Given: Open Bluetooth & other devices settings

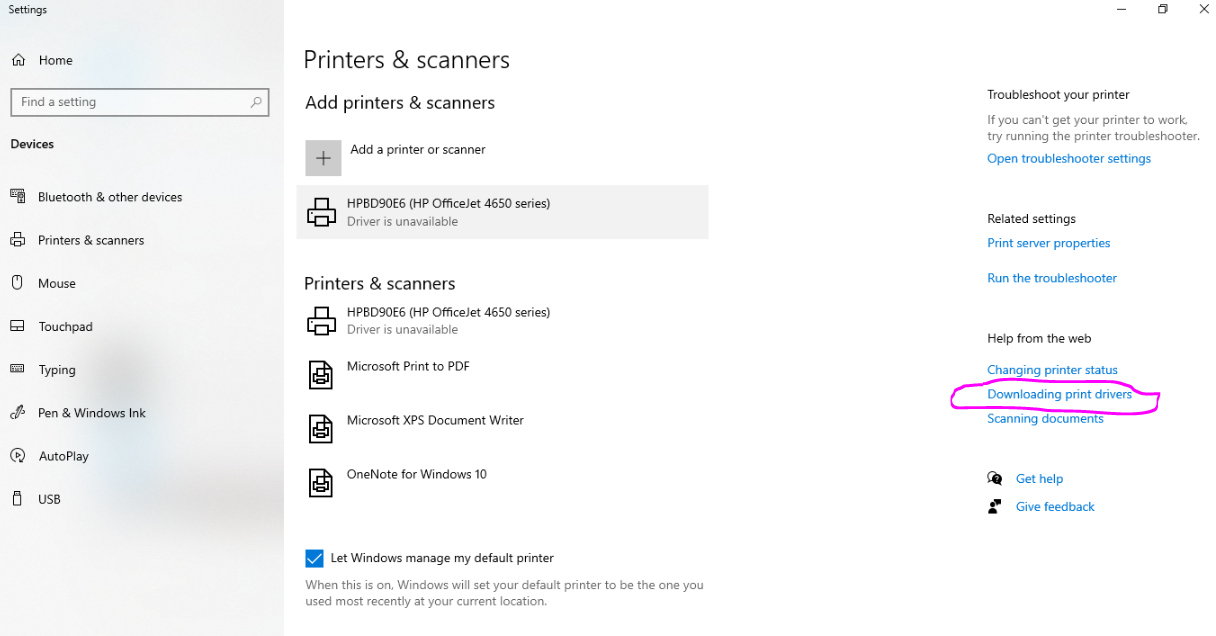Looking at the screenshot, I should (x=110, y=197).
